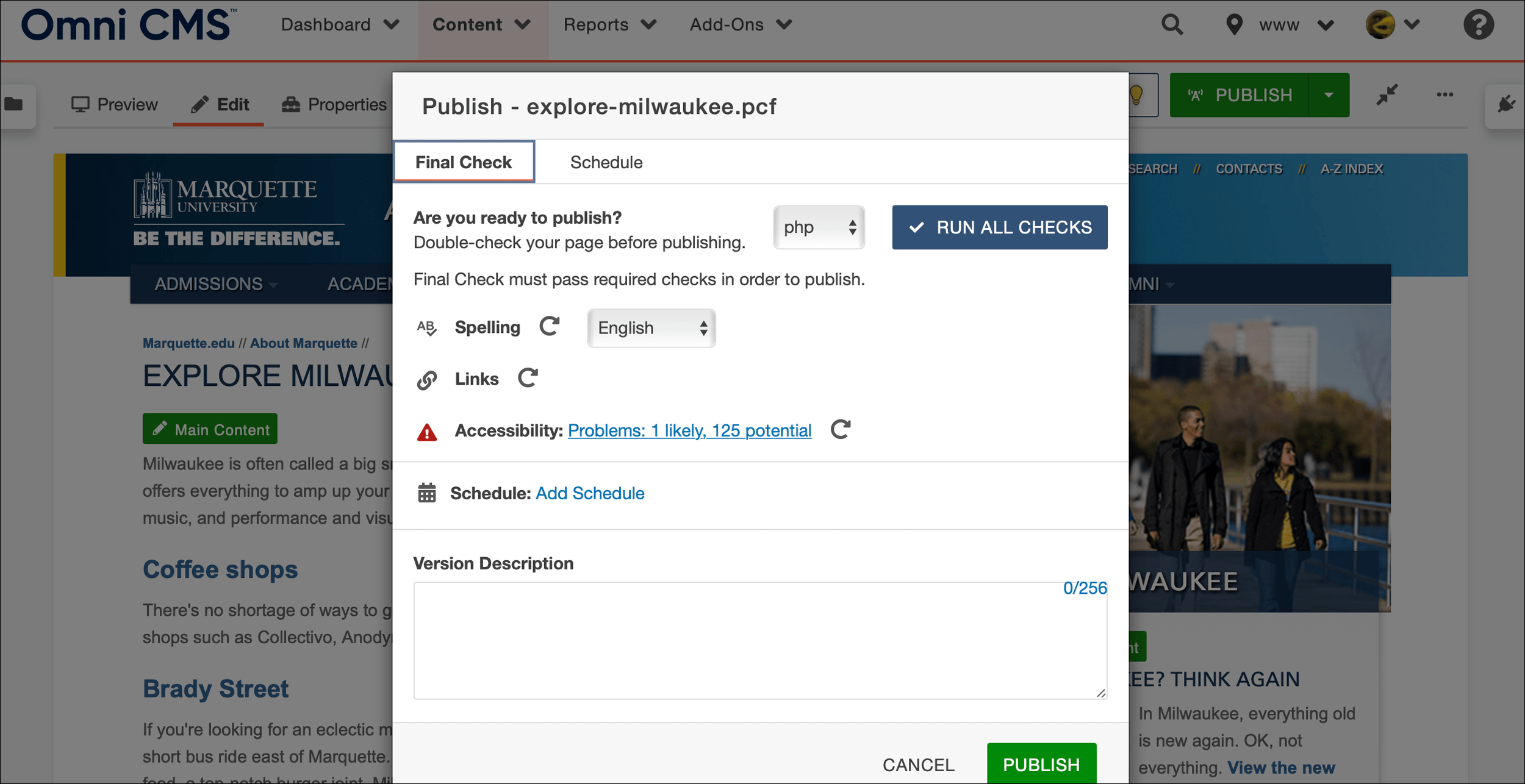Click the Links chain icon
This screenshot has width=1525, height=784.
pyautogui.click(x=426, y=380)
